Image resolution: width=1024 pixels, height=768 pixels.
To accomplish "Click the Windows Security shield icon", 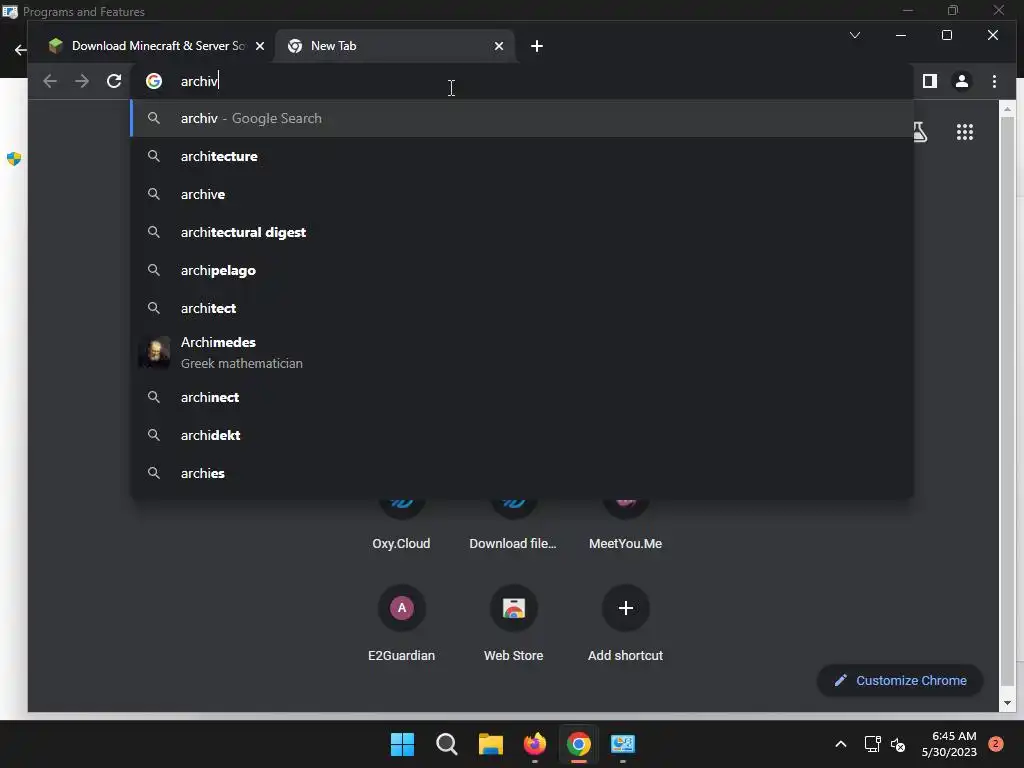I will 14,159.
